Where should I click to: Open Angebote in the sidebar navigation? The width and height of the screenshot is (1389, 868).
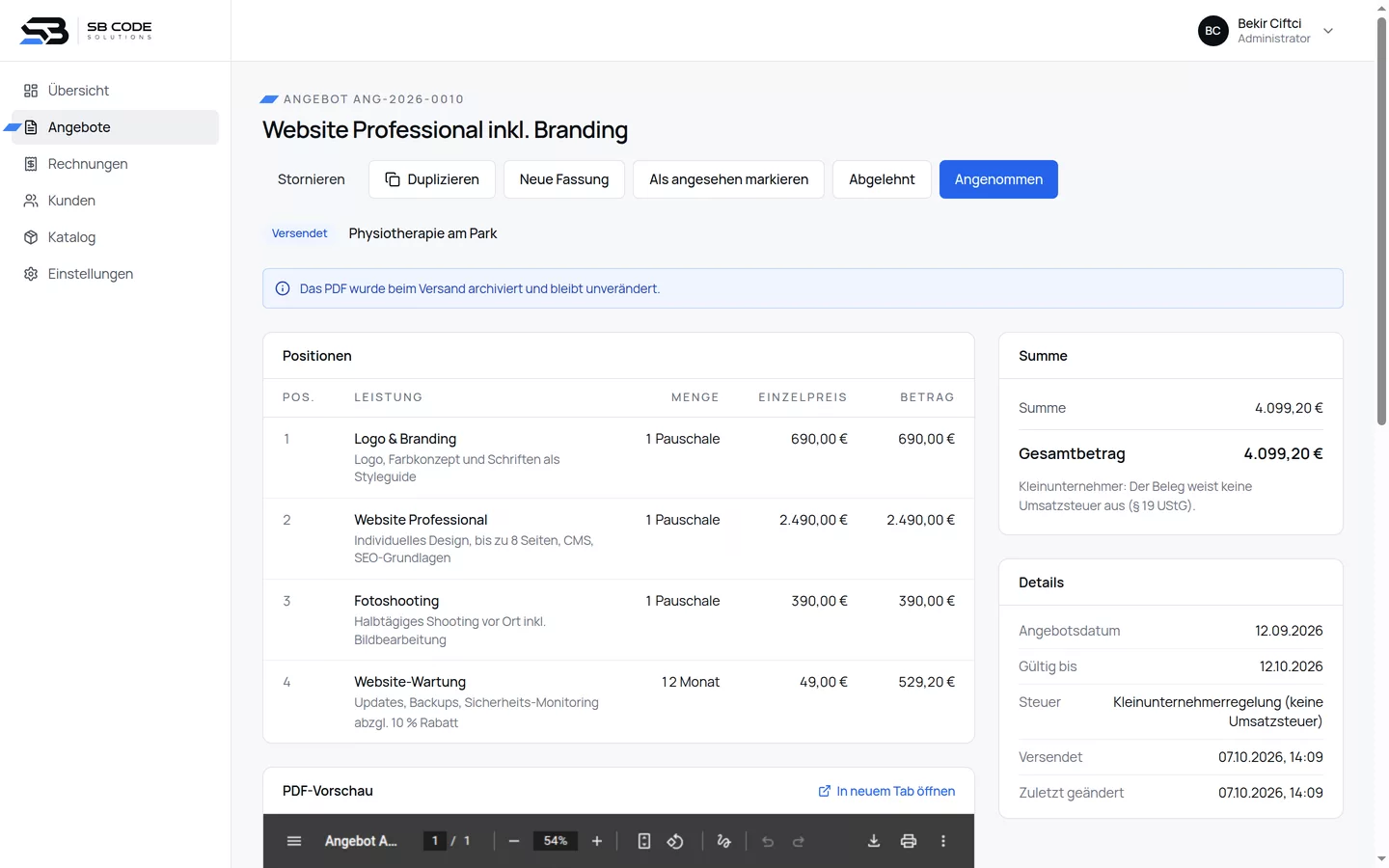click(x=116, y=127)
